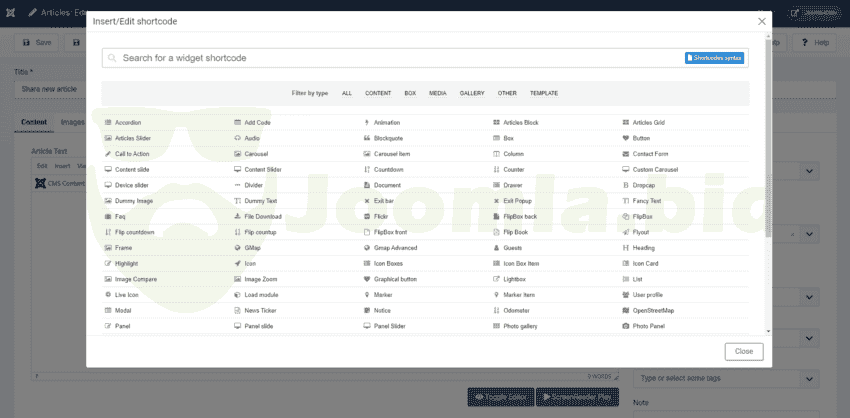Show ALL shortcode types
Screen dimensions: 850x418
point(347,93)
